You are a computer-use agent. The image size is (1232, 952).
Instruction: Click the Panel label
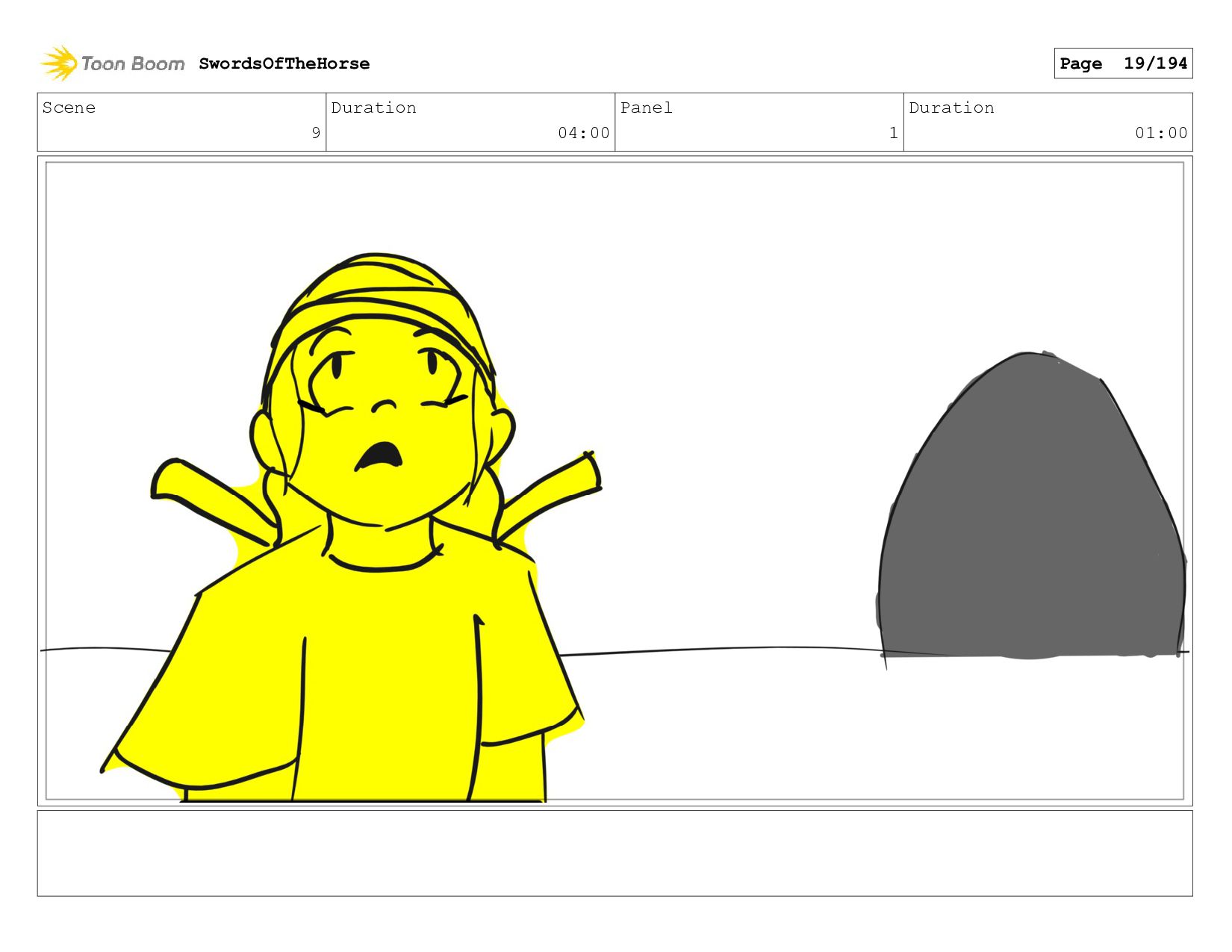point(647,108)
